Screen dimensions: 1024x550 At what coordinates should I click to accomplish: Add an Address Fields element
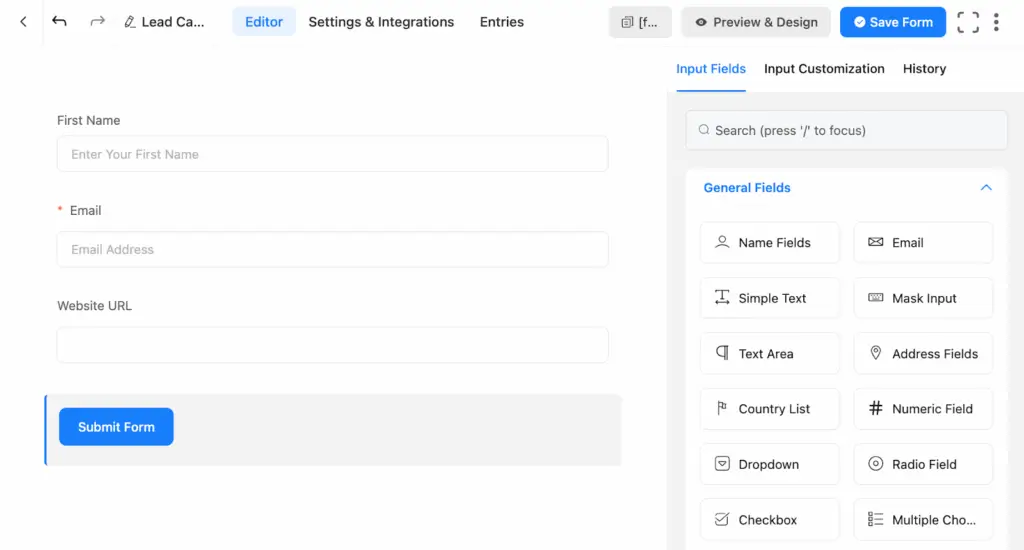[x=923, y=353]
